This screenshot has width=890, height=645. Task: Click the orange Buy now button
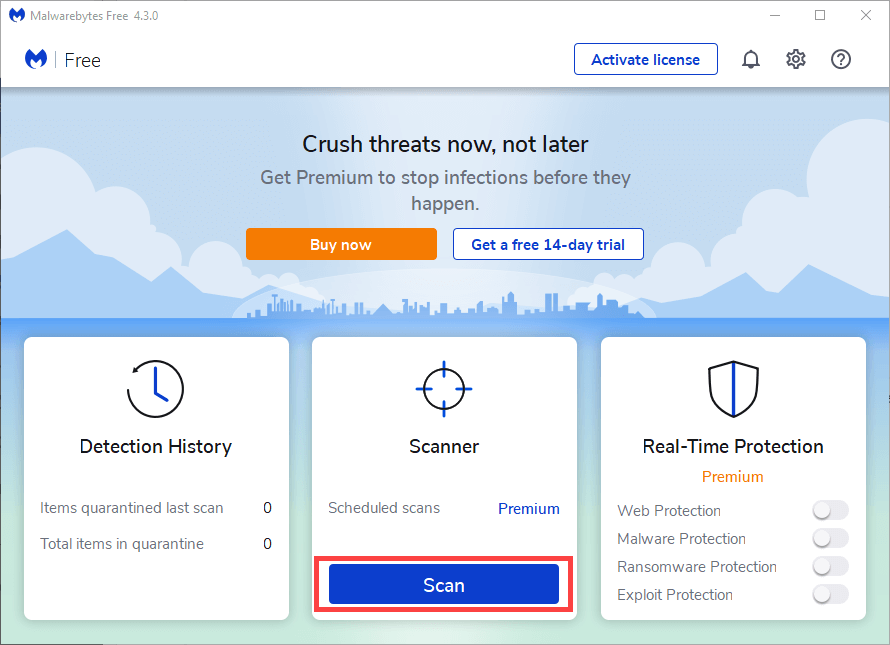(x=341, y=244)
